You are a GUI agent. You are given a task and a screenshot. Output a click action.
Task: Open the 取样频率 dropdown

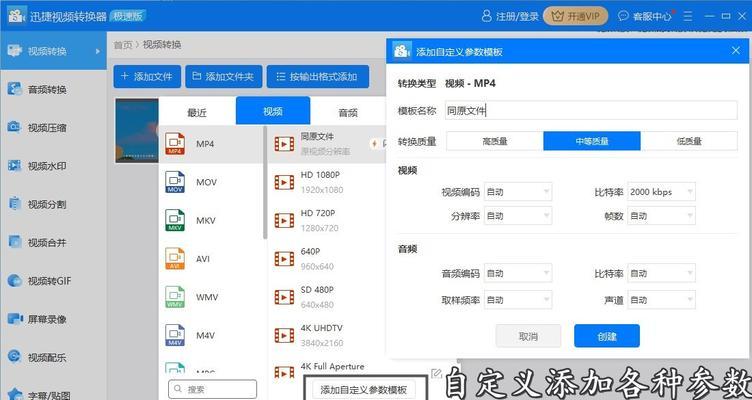click(518, 300)
